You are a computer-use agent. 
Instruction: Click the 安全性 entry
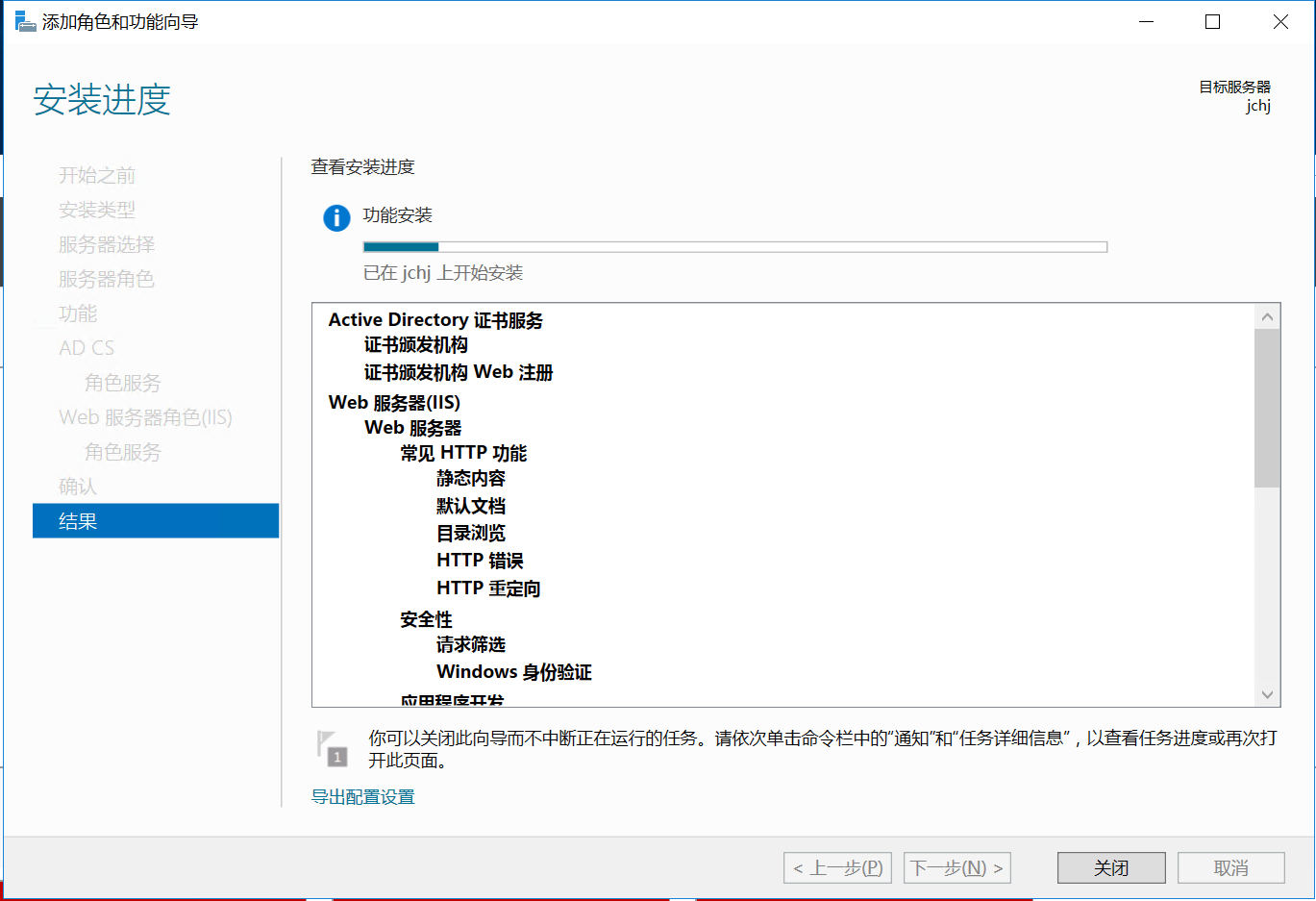[x=426, y=619]
